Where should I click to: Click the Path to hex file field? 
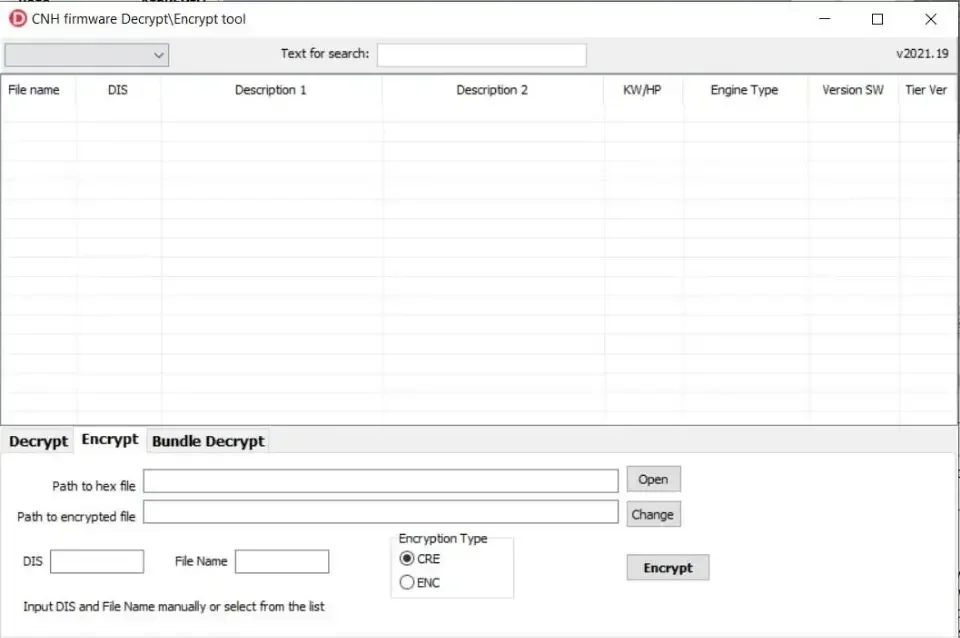381,481
